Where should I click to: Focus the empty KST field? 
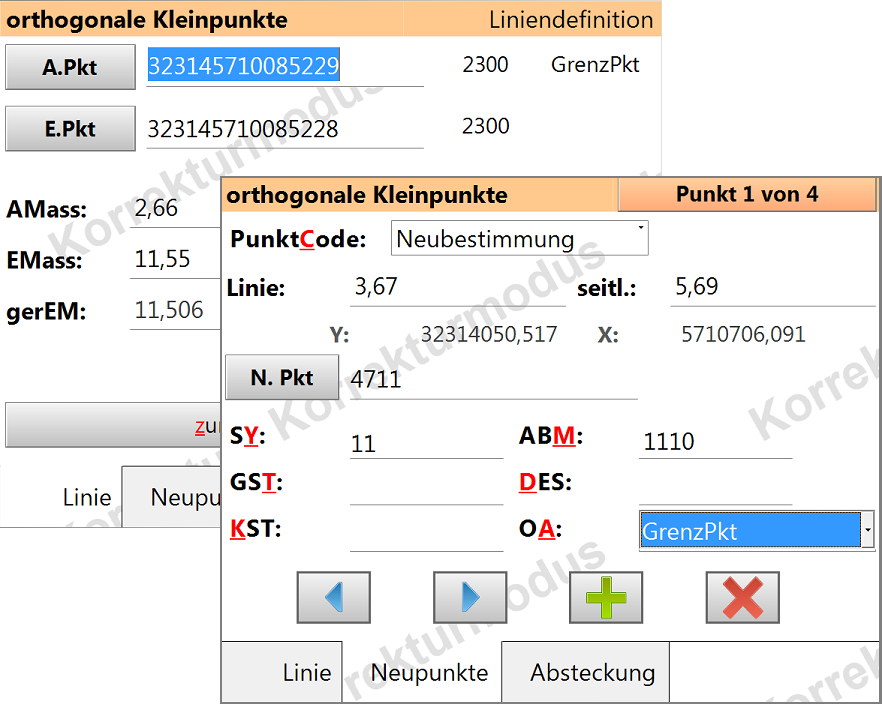click(x=426, y=533)
